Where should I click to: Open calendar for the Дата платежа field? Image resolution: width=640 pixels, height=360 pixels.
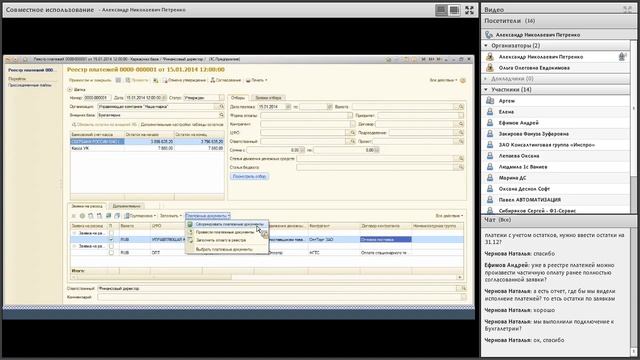coord(288,107)
